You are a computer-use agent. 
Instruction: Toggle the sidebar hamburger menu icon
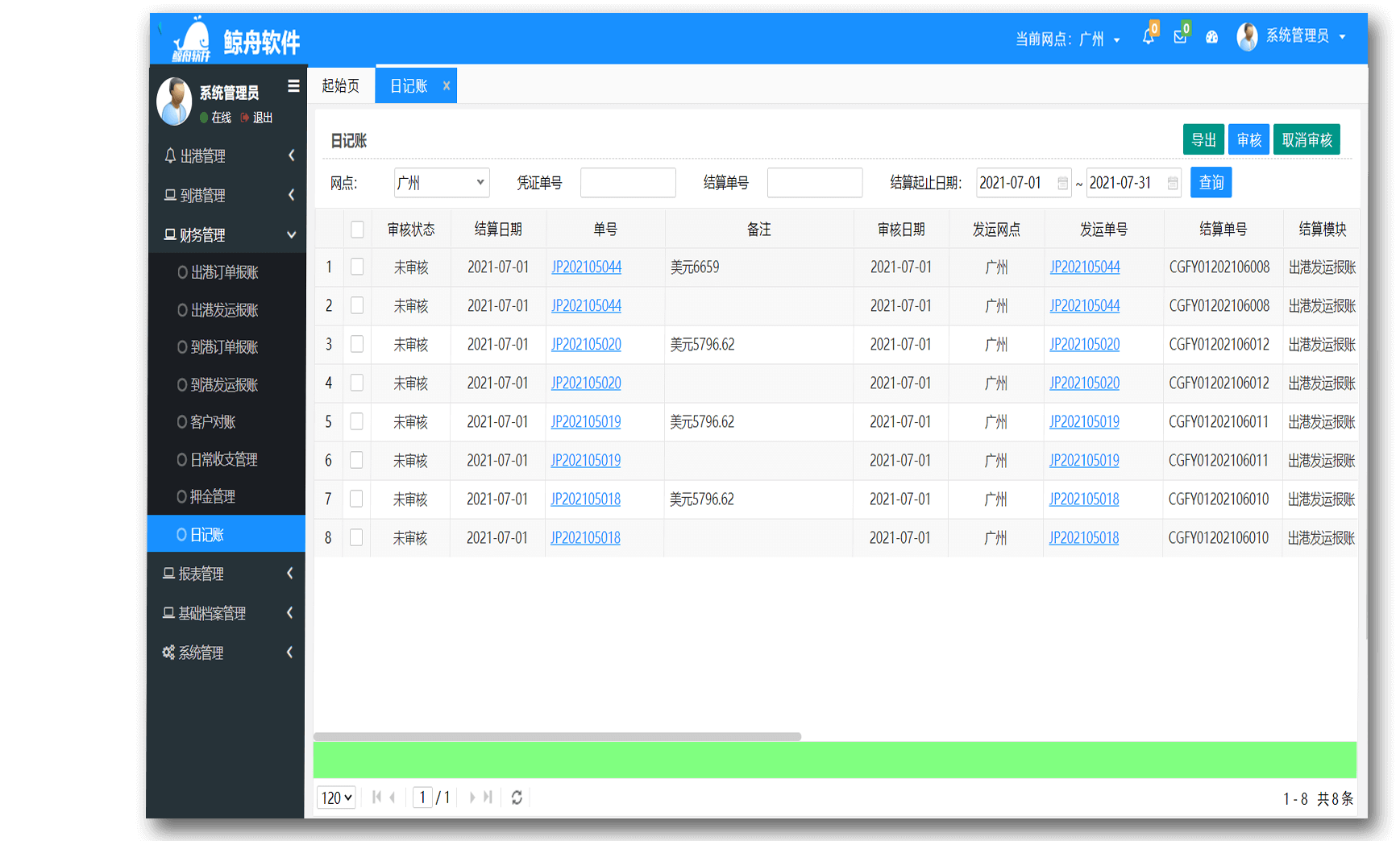293,86
